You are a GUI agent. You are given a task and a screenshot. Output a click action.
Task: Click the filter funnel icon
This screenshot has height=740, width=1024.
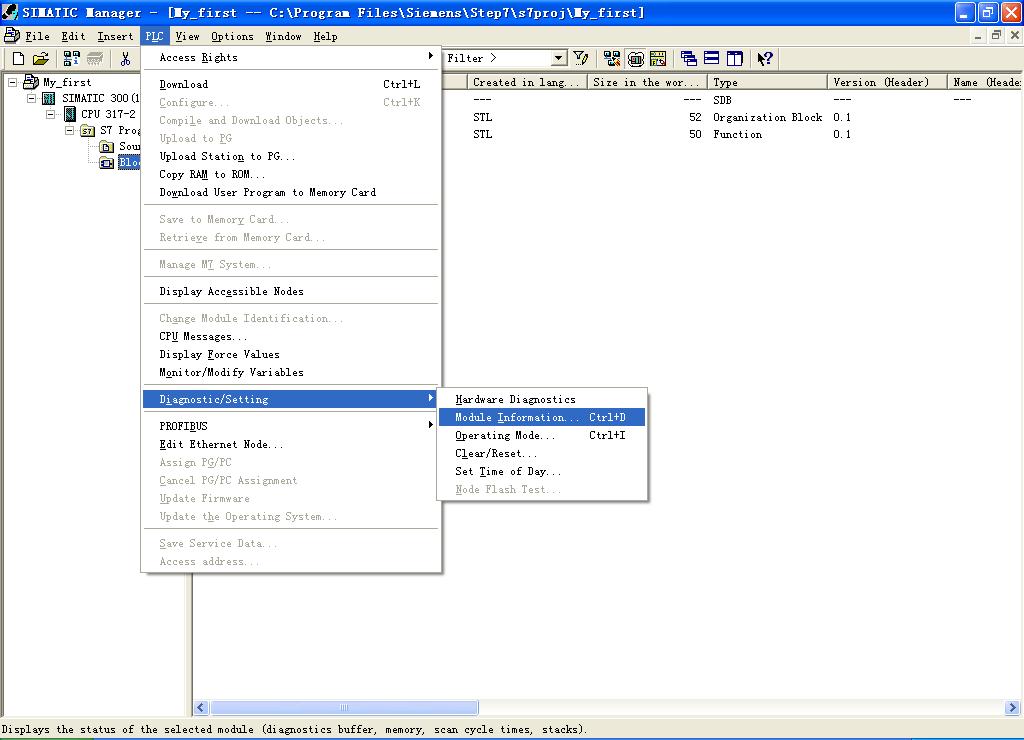[581, 59]
